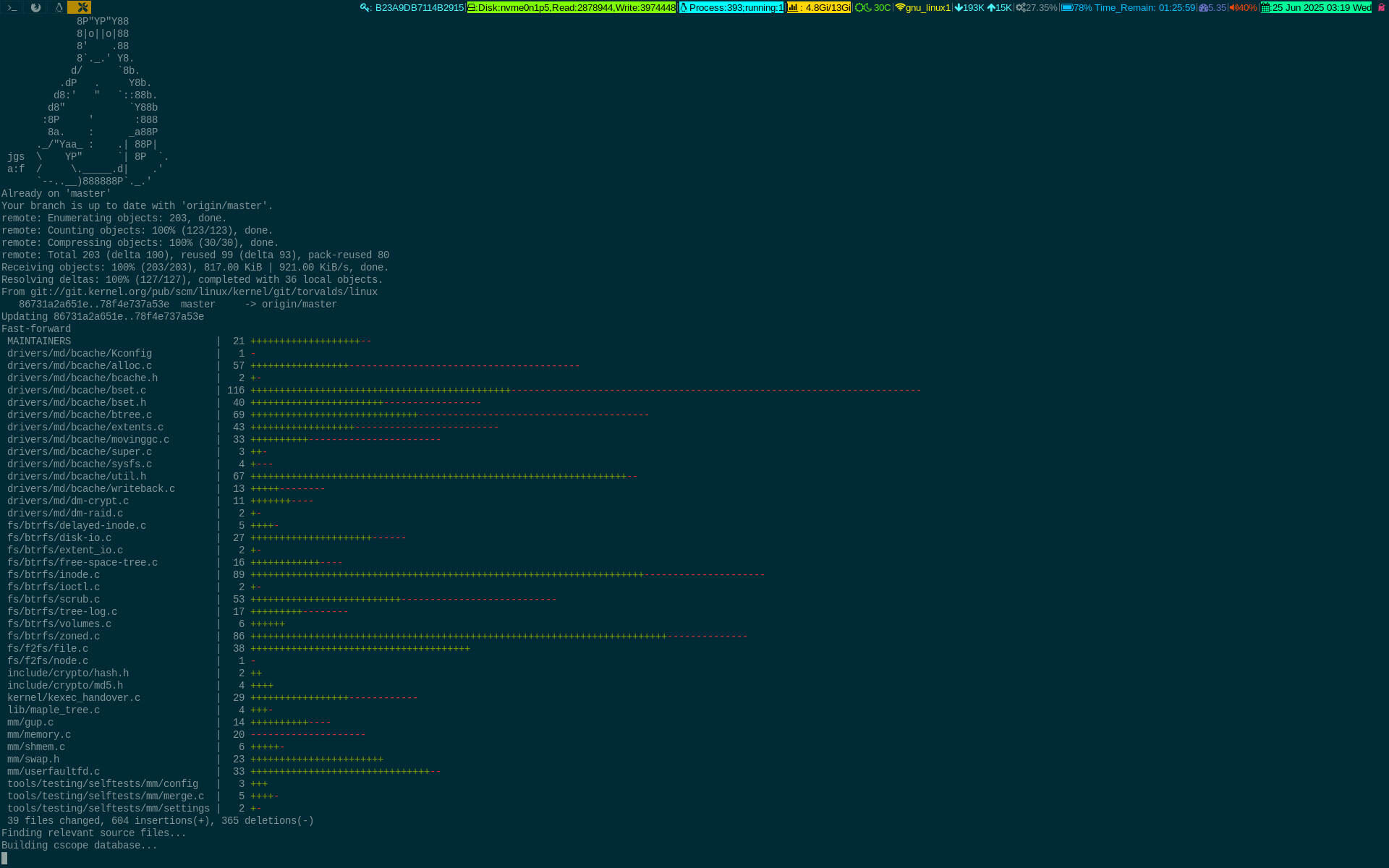Click the load gauge icon showing 5.35

pos(1203,8)
